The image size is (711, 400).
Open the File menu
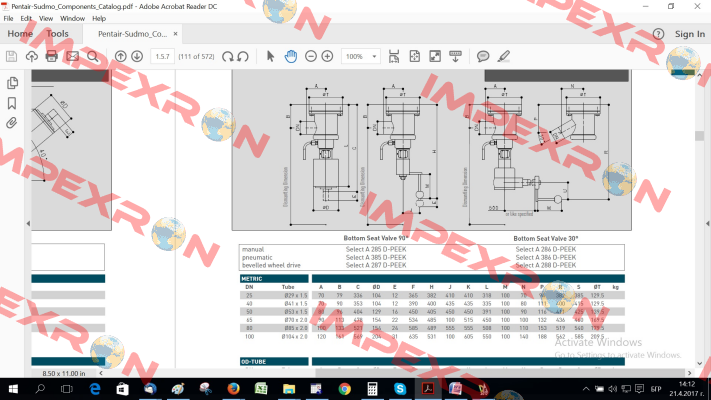tap(8, 19)
